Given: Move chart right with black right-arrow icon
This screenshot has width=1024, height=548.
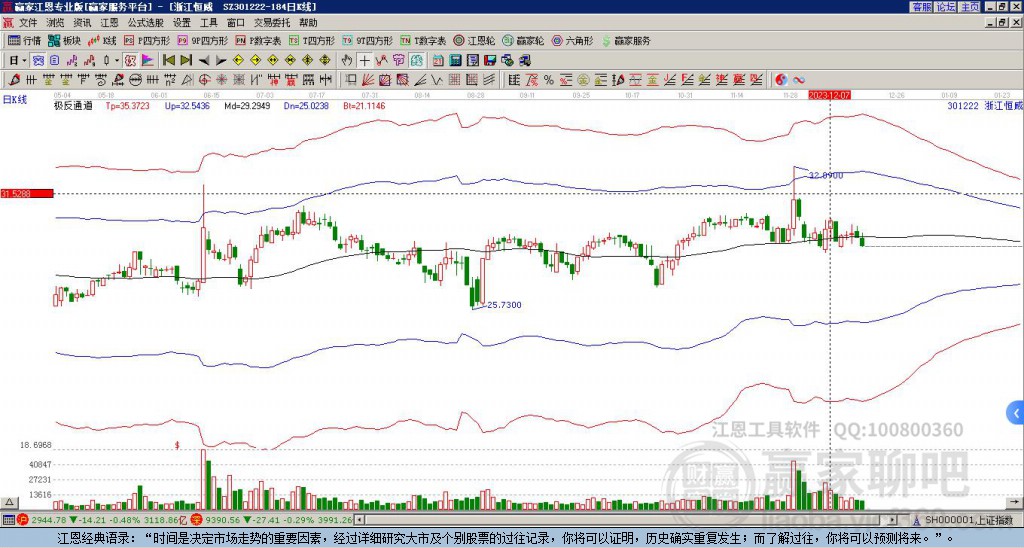Looking at the screenshot, I should [x=221, y=61].
